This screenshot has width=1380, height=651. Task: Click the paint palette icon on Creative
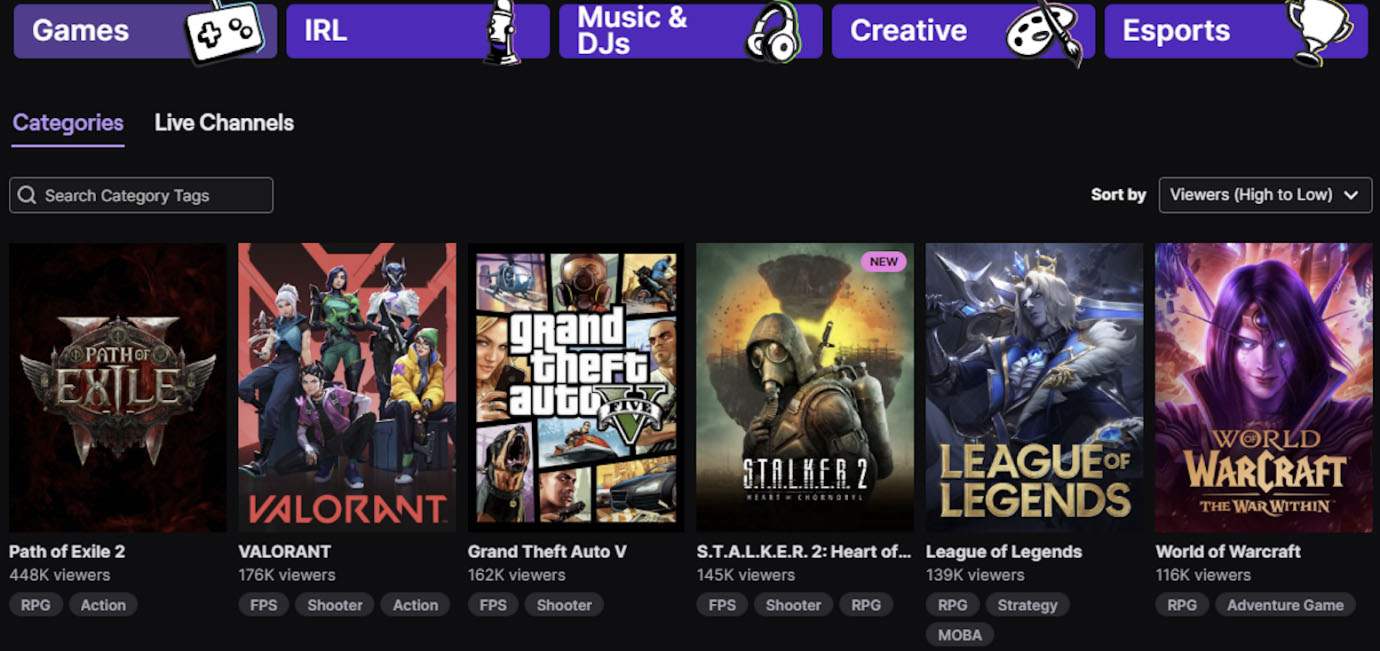[1043, 33]
